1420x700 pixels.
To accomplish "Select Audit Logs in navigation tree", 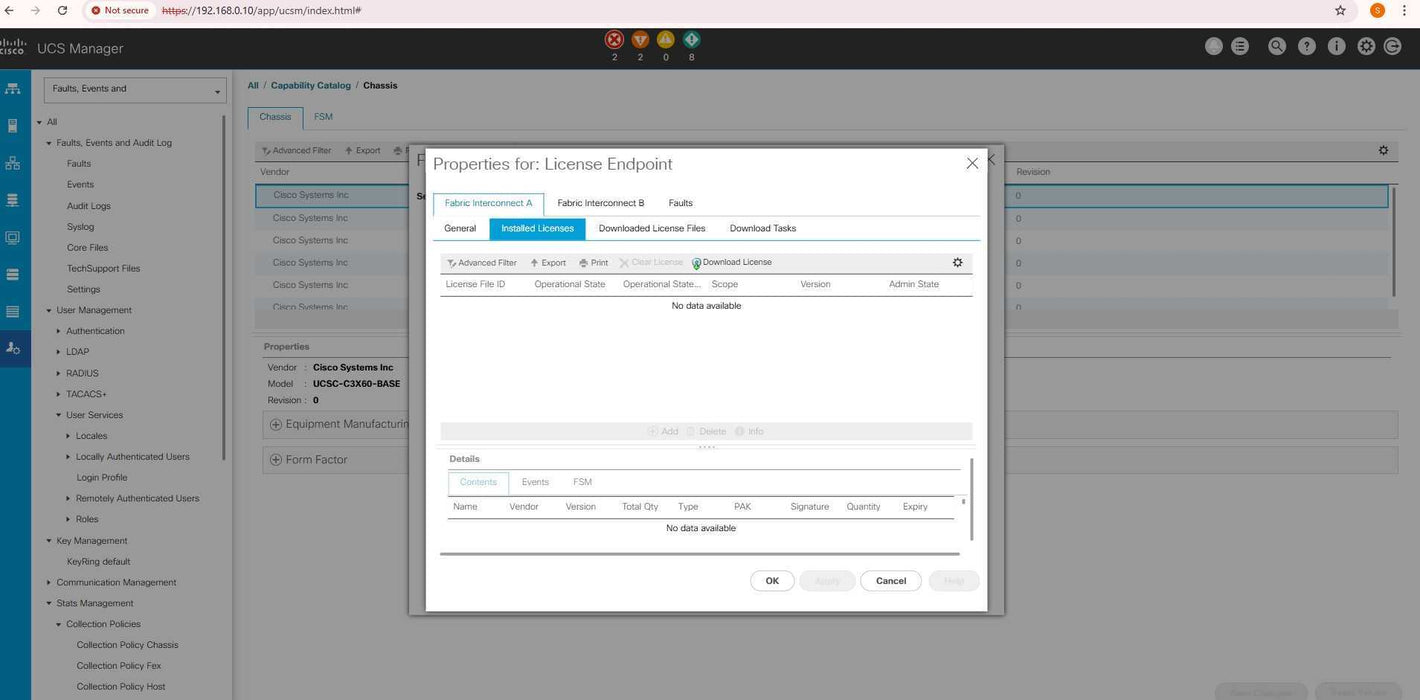I will [89, 206].
